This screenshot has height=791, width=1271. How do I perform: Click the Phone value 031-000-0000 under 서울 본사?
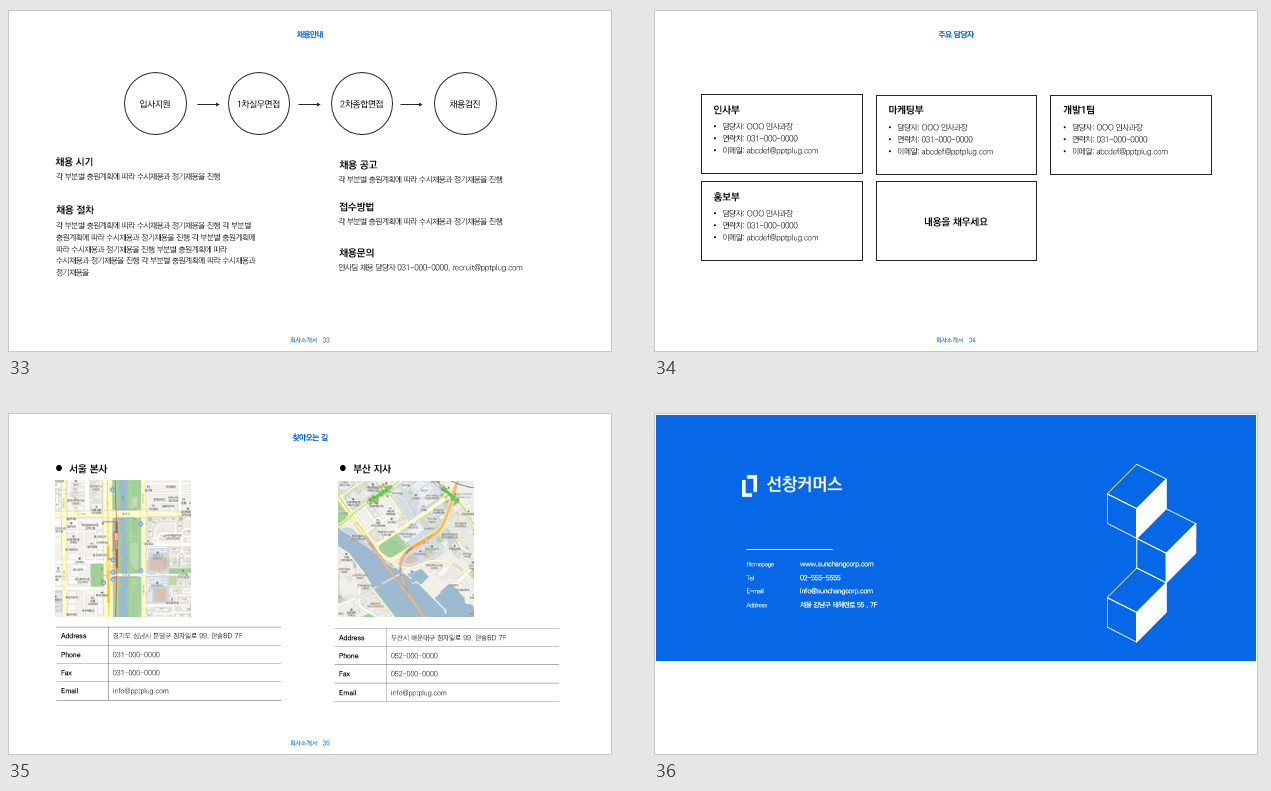(136, 655)
